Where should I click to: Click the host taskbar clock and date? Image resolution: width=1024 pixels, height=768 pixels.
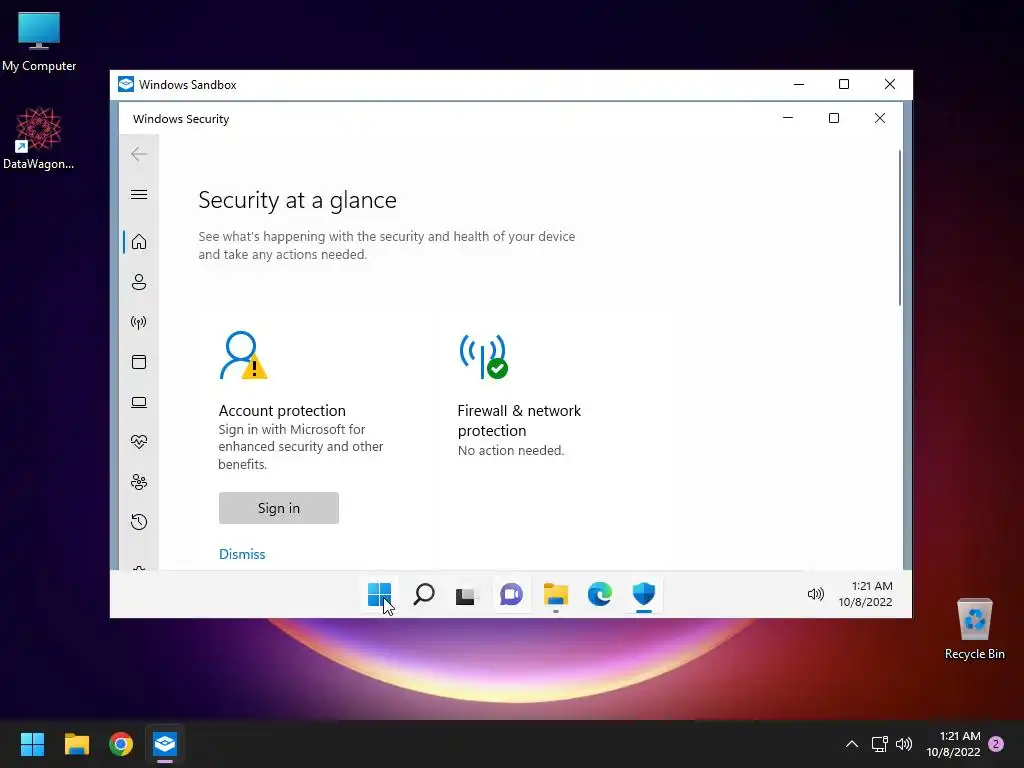pos(953,744)
